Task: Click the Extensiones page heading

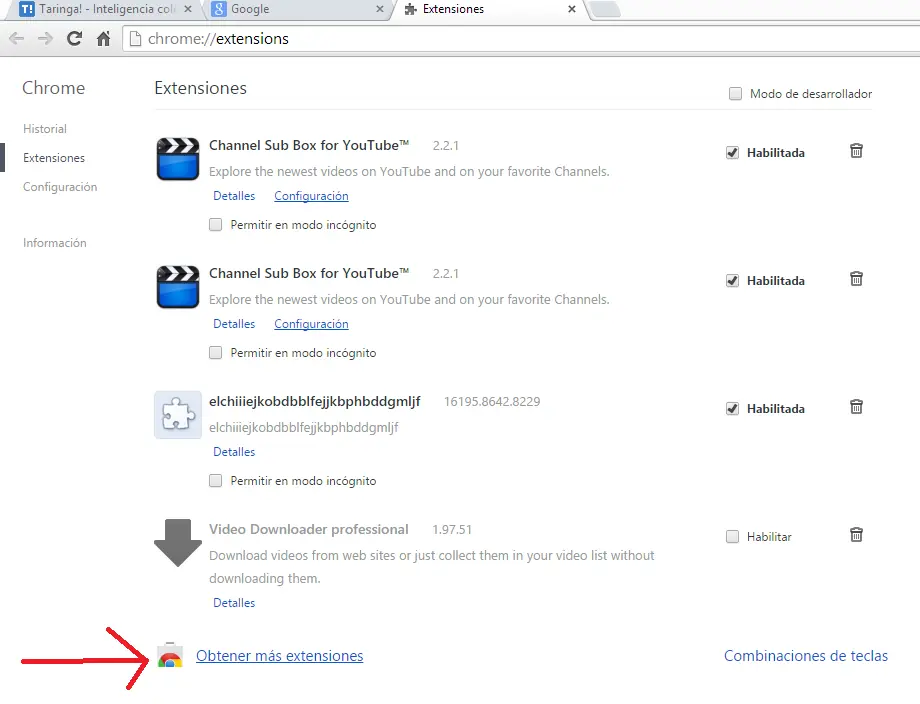Action: pos(201,88)
